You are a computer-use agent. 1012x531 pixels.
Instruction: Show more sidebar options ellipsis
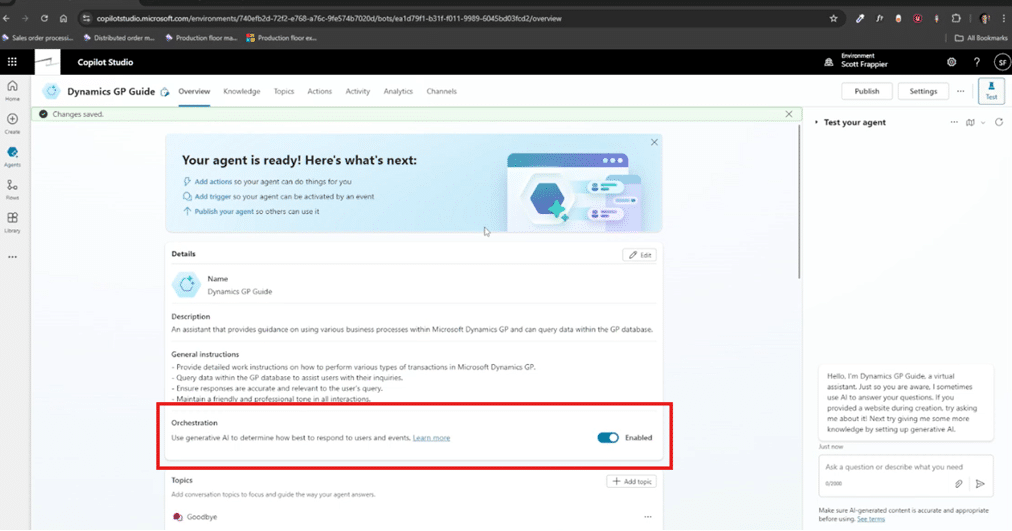(12, 257)
